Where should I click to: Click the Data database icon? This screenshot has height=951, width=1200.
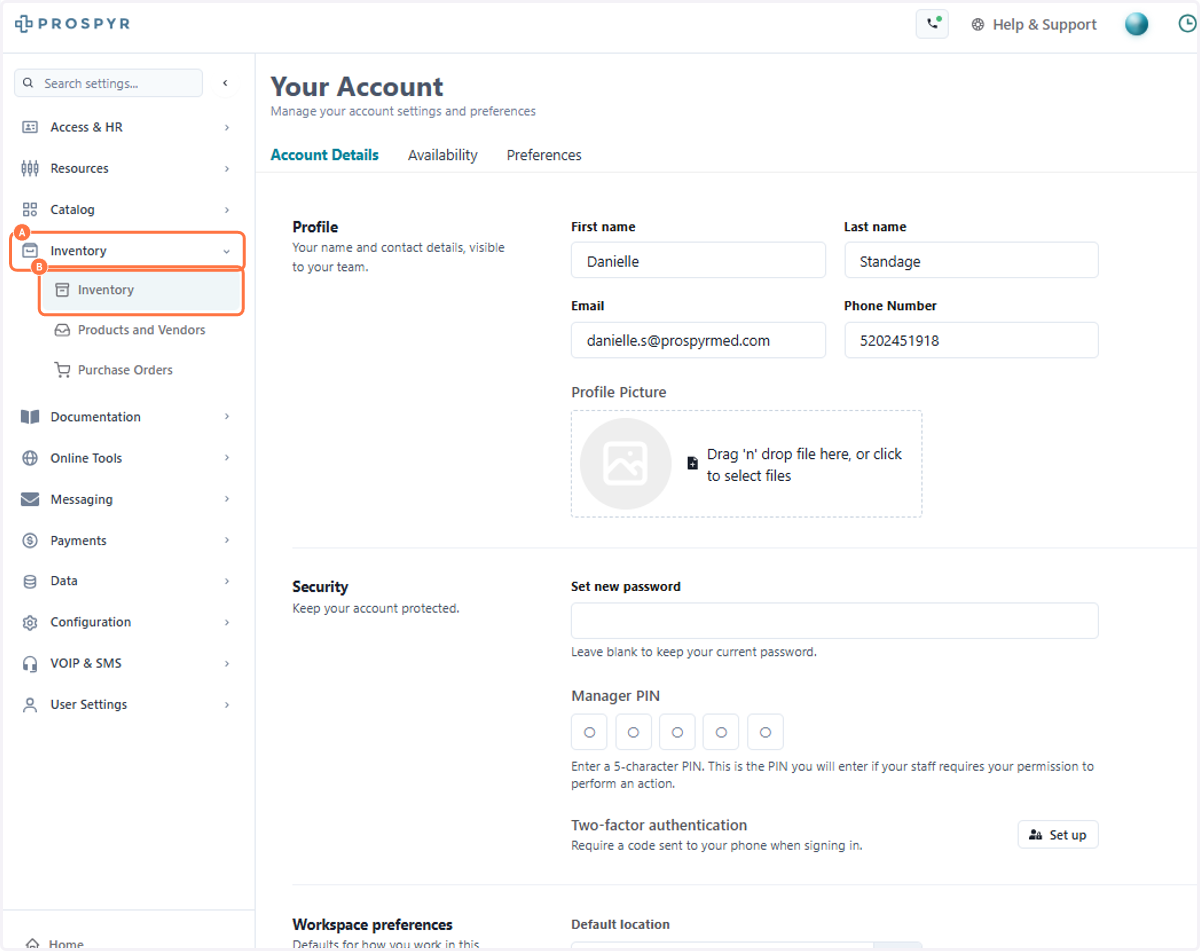[30, 581]
